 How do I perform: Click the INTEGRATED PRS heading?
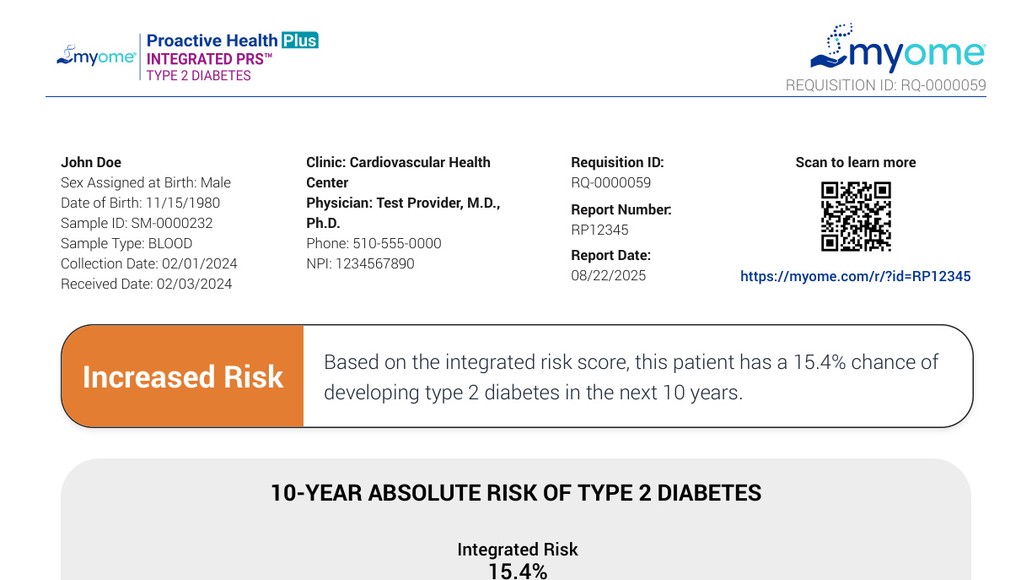[x=209, y=59]
